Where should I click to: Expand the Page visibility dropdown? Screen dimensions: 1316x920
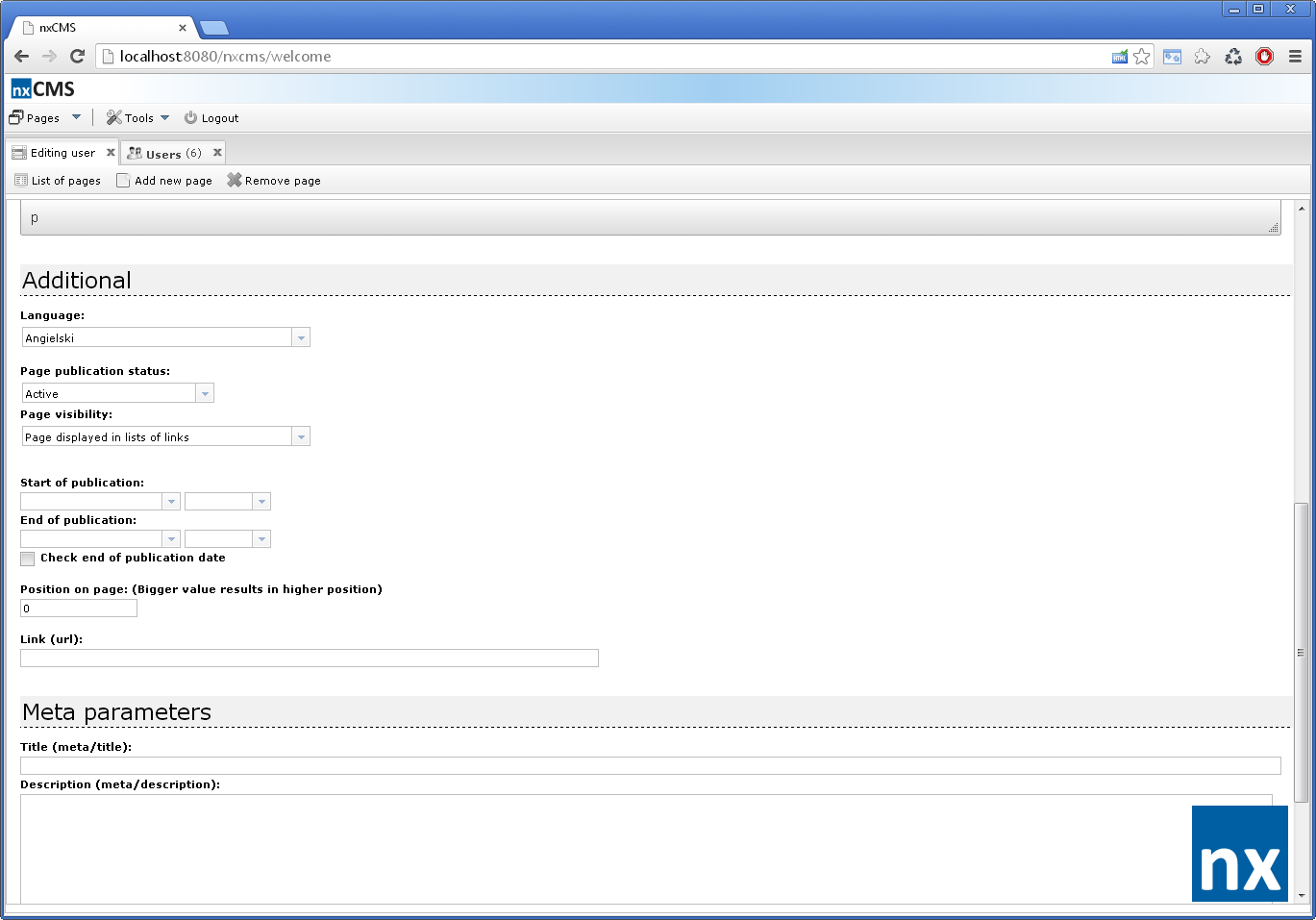point(301,436)
